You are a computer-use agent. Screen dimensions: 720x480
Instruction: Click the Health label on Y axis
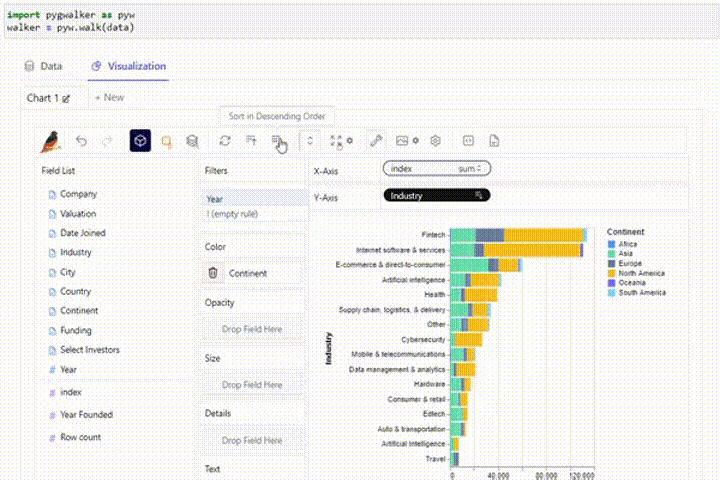434,294
